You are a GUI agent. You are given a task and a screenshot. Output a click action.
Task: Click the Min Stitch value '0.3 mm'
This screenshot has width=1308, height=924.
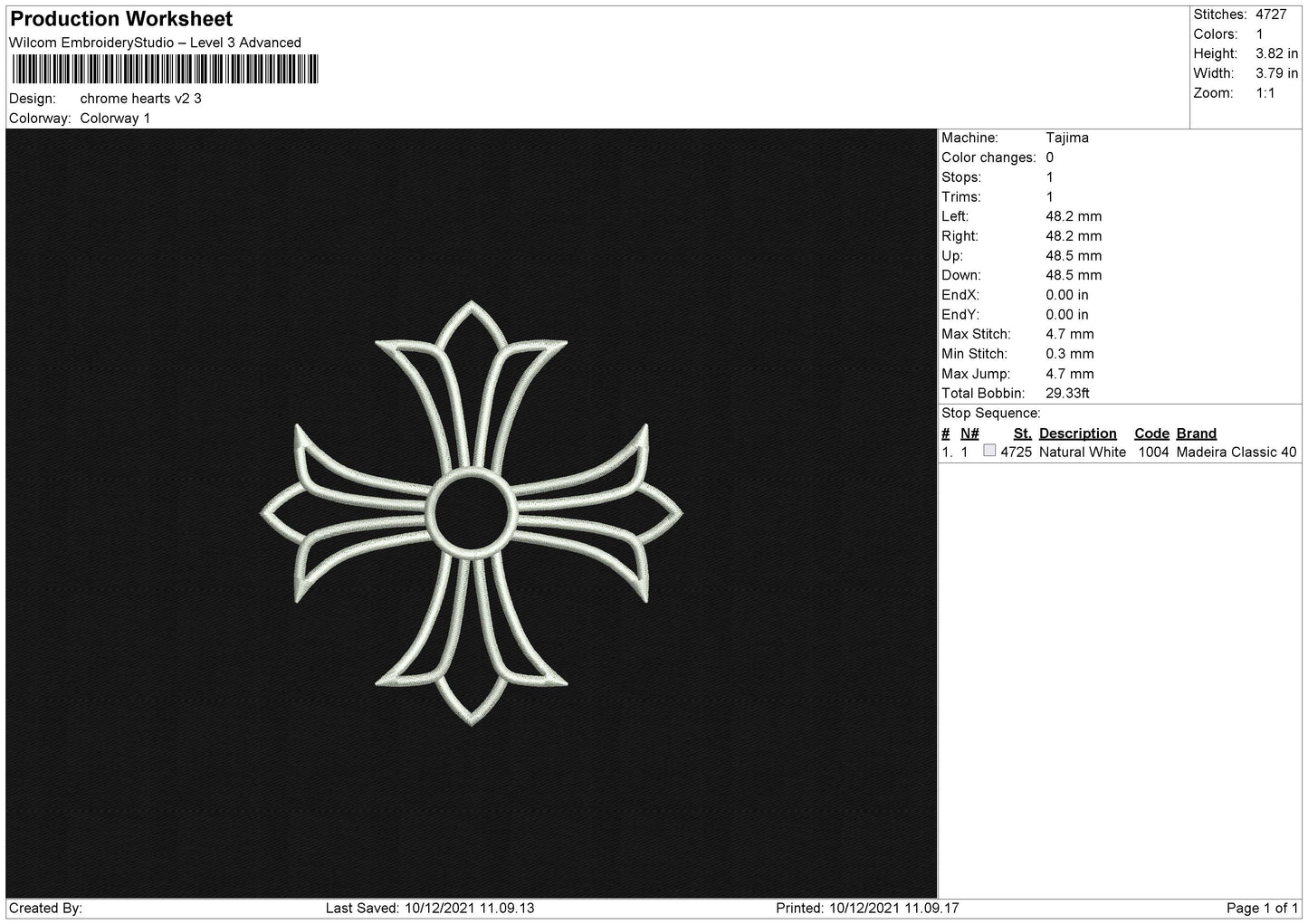coord(1070,354)
